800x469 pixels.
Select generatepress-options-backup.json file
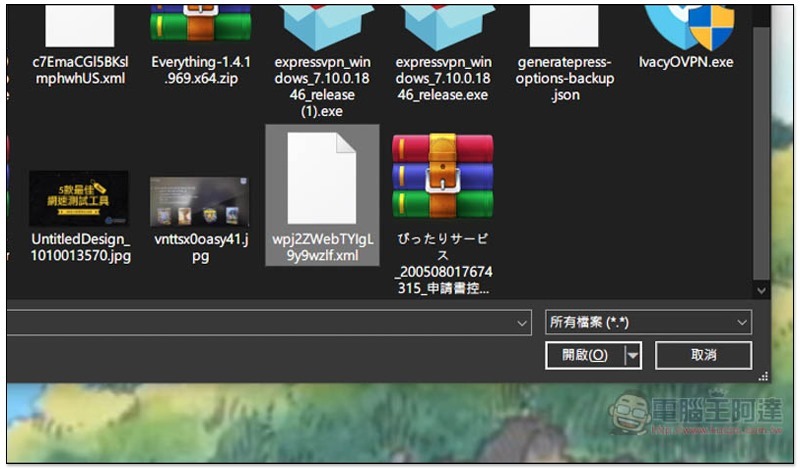click(x=564, y=54)
